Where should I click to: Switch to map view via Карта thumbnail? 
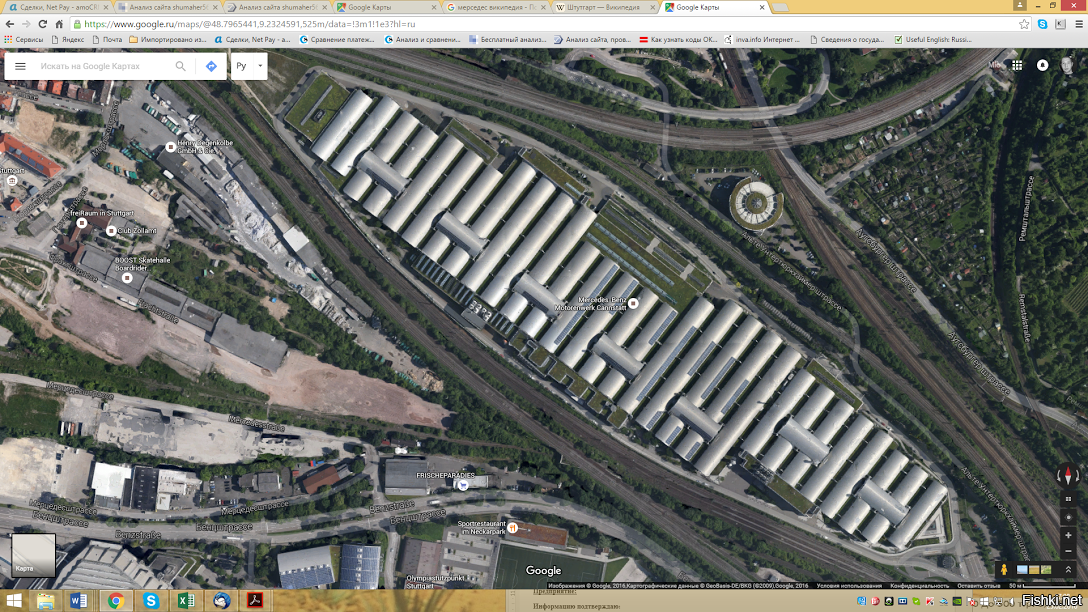point(33,555)
